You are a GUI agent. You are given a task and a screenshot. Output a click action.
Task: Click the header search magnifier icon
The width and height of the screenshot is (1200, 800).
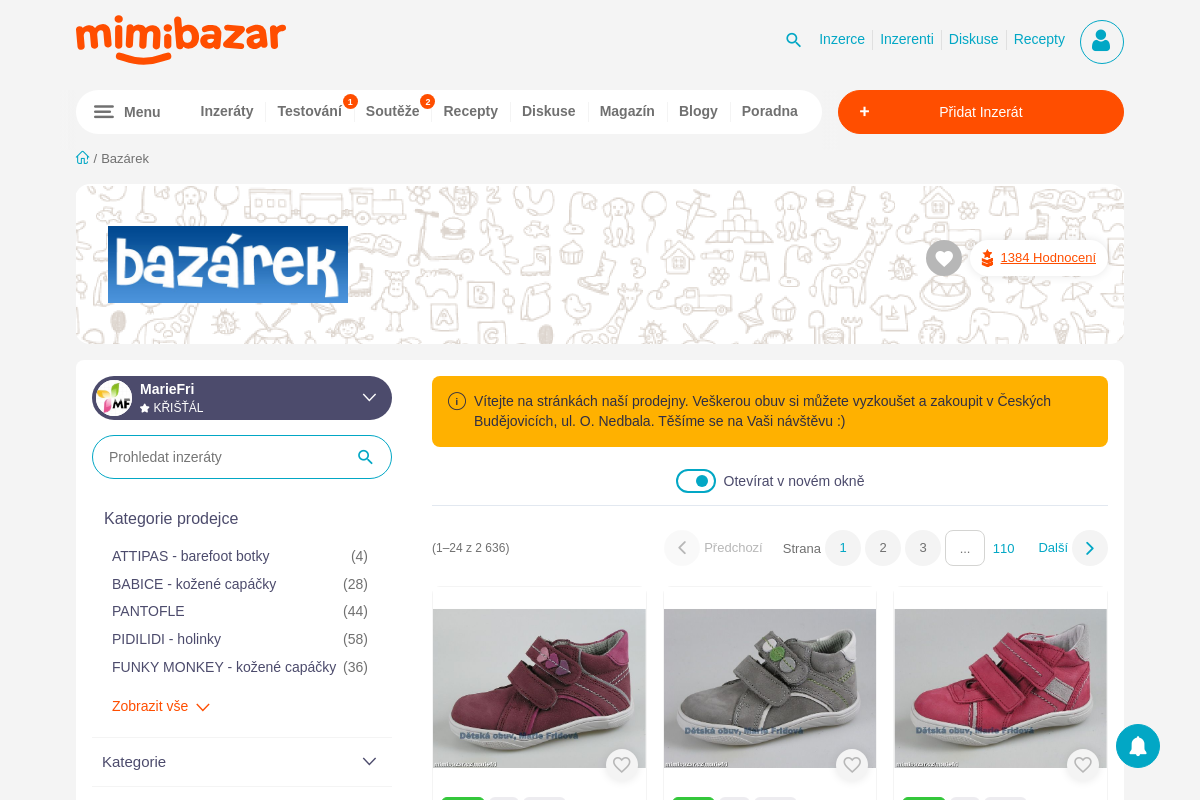point(793,40)
